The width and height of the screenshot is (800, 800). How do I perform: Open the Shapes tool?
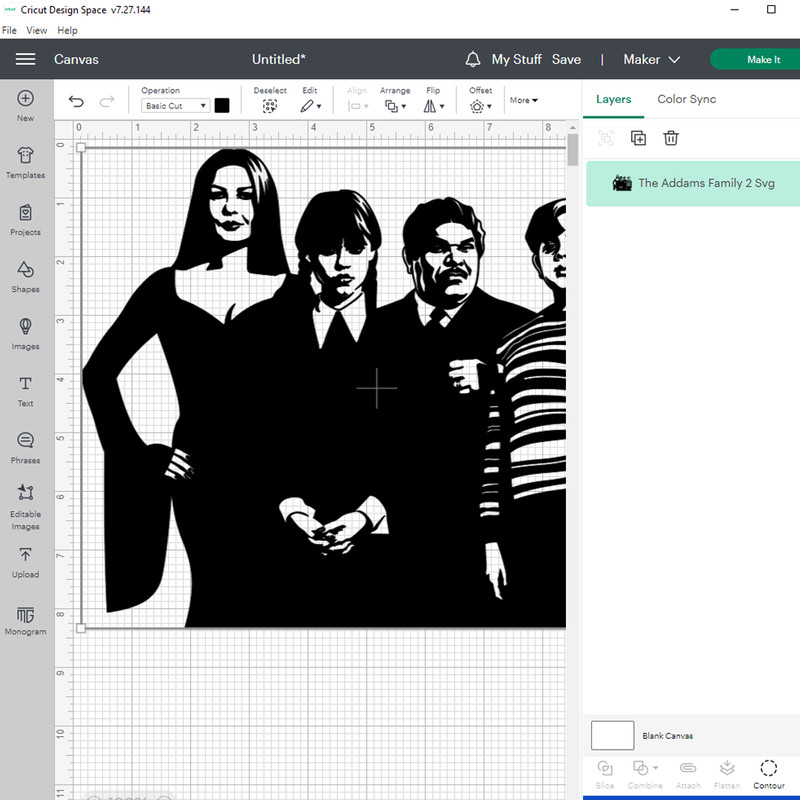point(25,275)
